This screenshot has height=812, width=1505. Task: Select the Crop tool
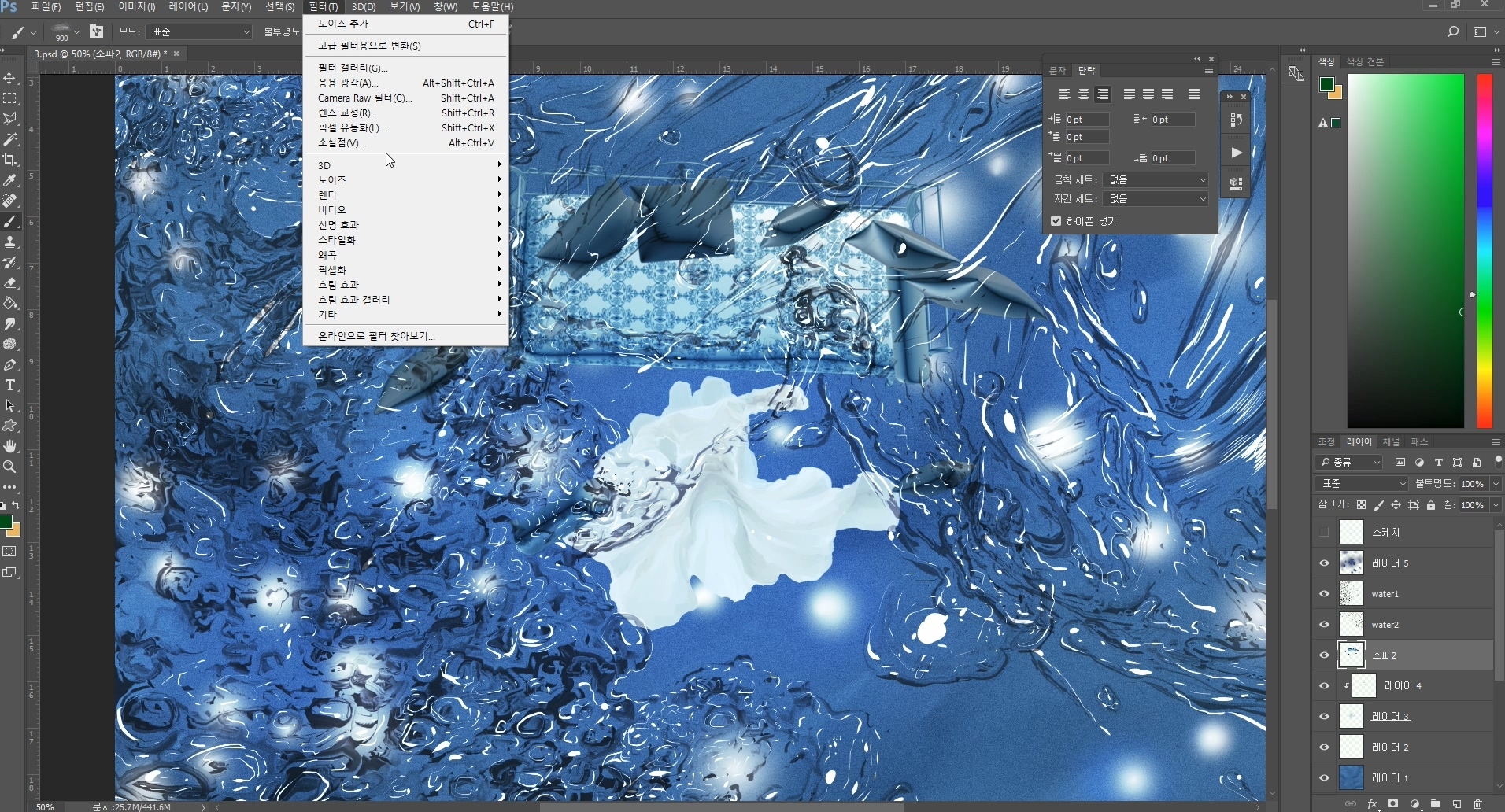click(10, 161)
